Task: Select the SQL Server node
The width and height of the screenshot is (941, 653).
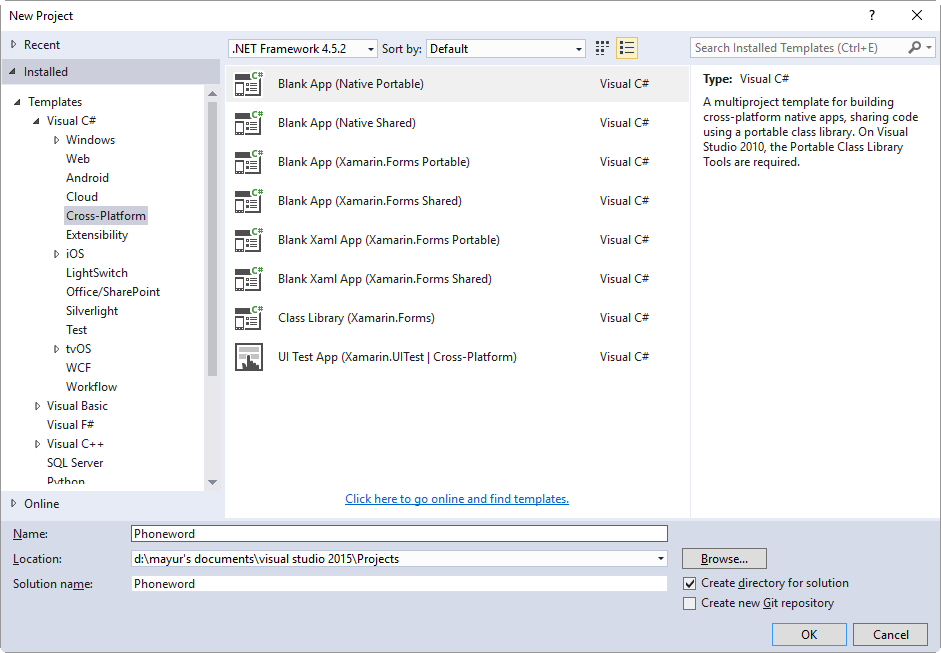Action: [x=75, y=463]
